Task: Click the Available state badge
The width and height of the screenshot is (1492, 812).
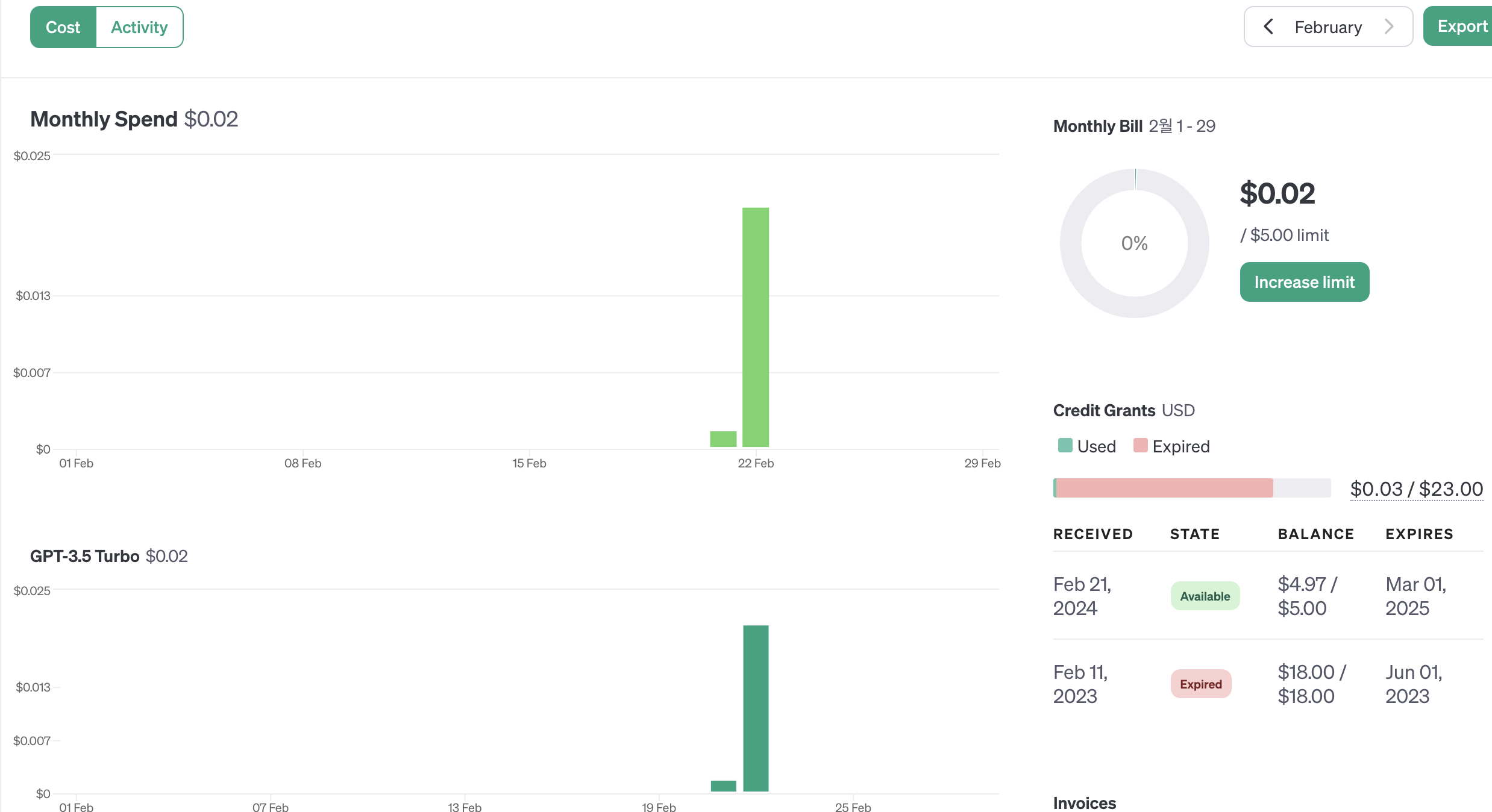Action: pyautogui.click(x=1205, y=596)
